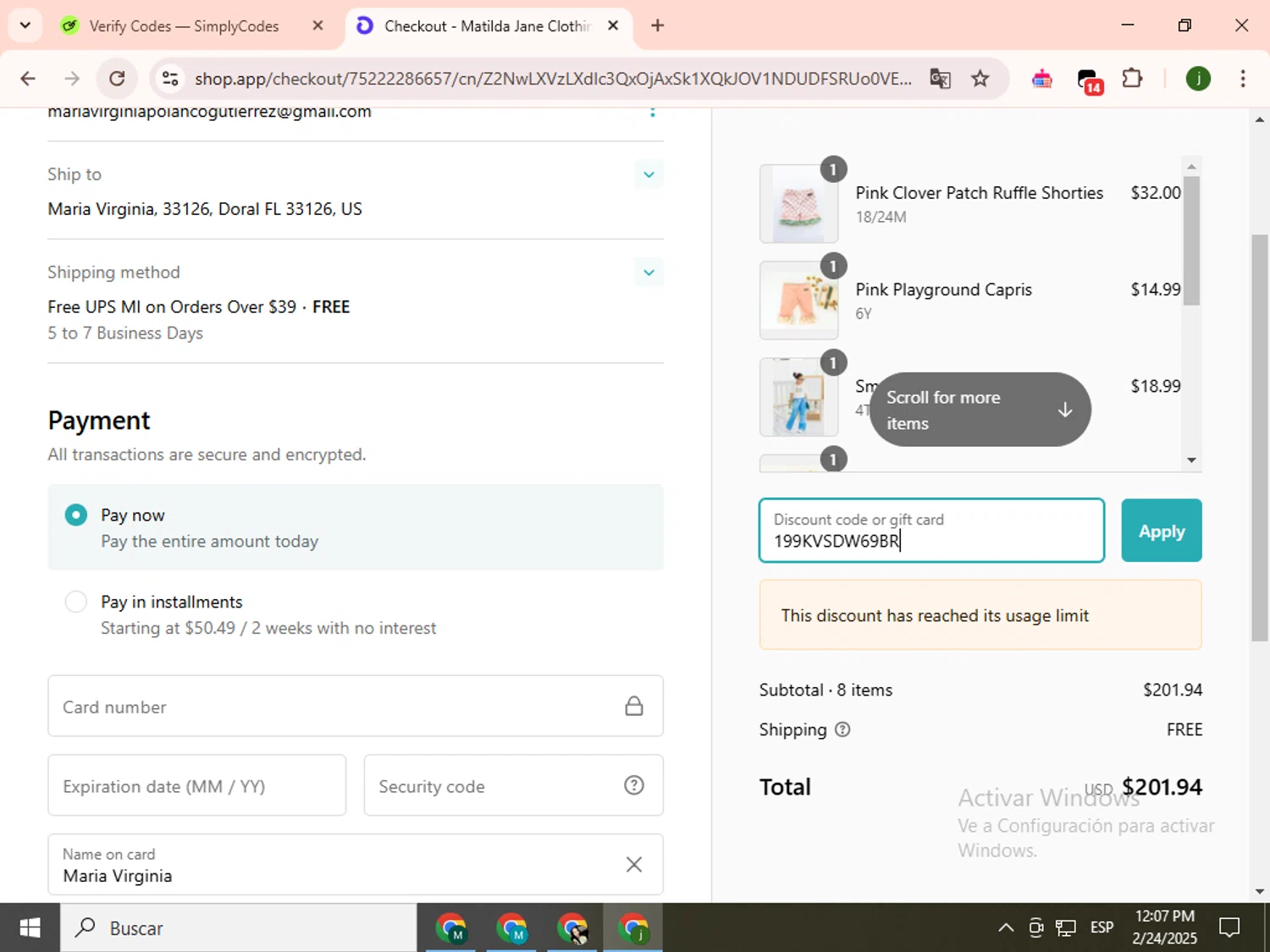The image size is (1270, 952).
Task: Open the extension with red 14 badge
Action: (1089, 80)
